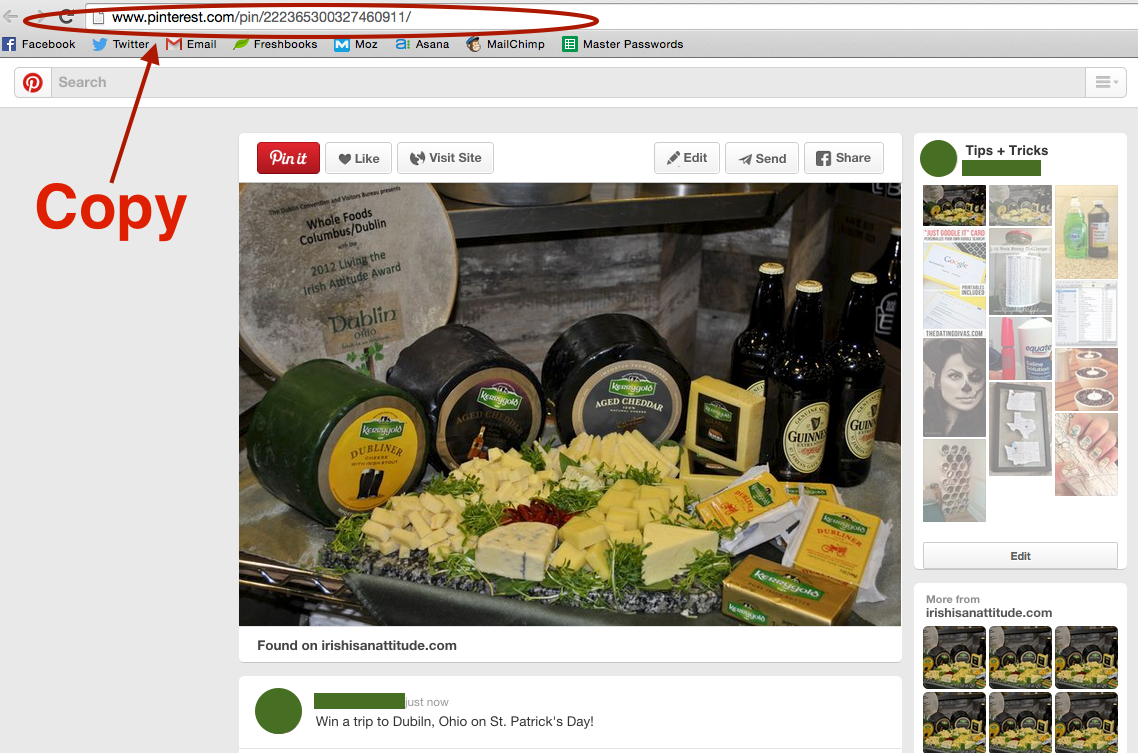Image resolution: width=1138 pixels, height=753 pixels.
Task: Open the Asana bookmark
Action: click(422, 44)
